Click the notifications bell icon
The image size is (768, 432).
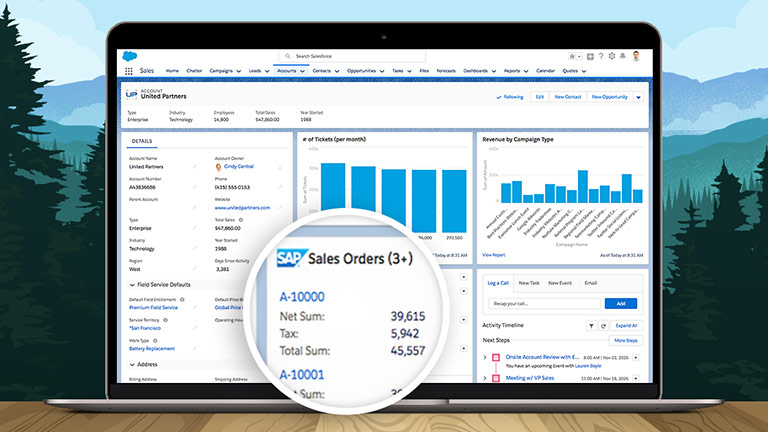coord(621,56)
